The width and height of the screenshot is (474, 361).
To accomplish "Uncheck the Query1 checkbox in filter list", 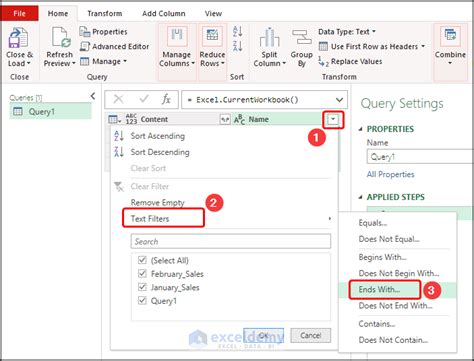I will click(x=142, y=301).
